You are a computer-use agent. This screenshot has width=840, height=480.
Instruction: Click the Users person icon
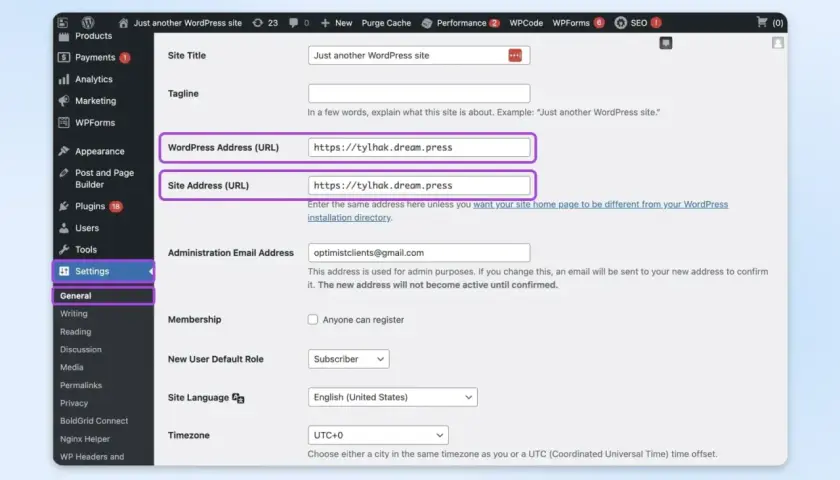pyautogui.click(x=64, y=228)
